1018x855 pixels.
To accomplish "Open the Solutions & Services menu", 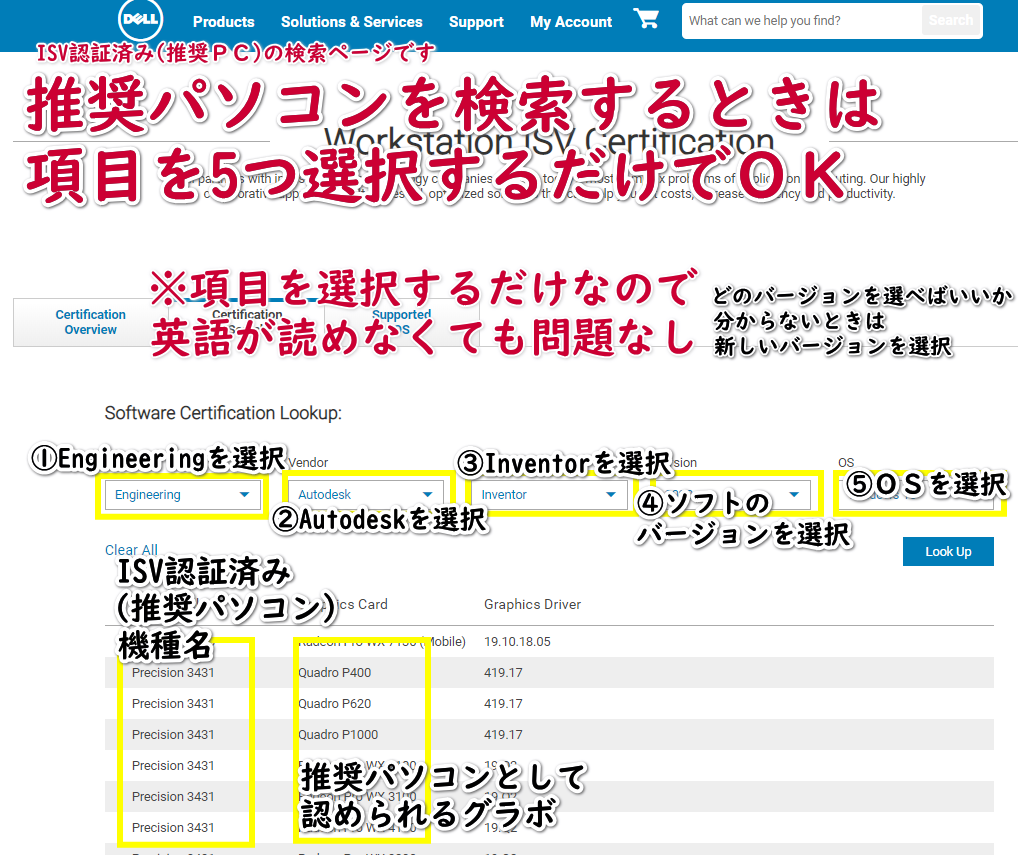I will click(x=351, y=21).
